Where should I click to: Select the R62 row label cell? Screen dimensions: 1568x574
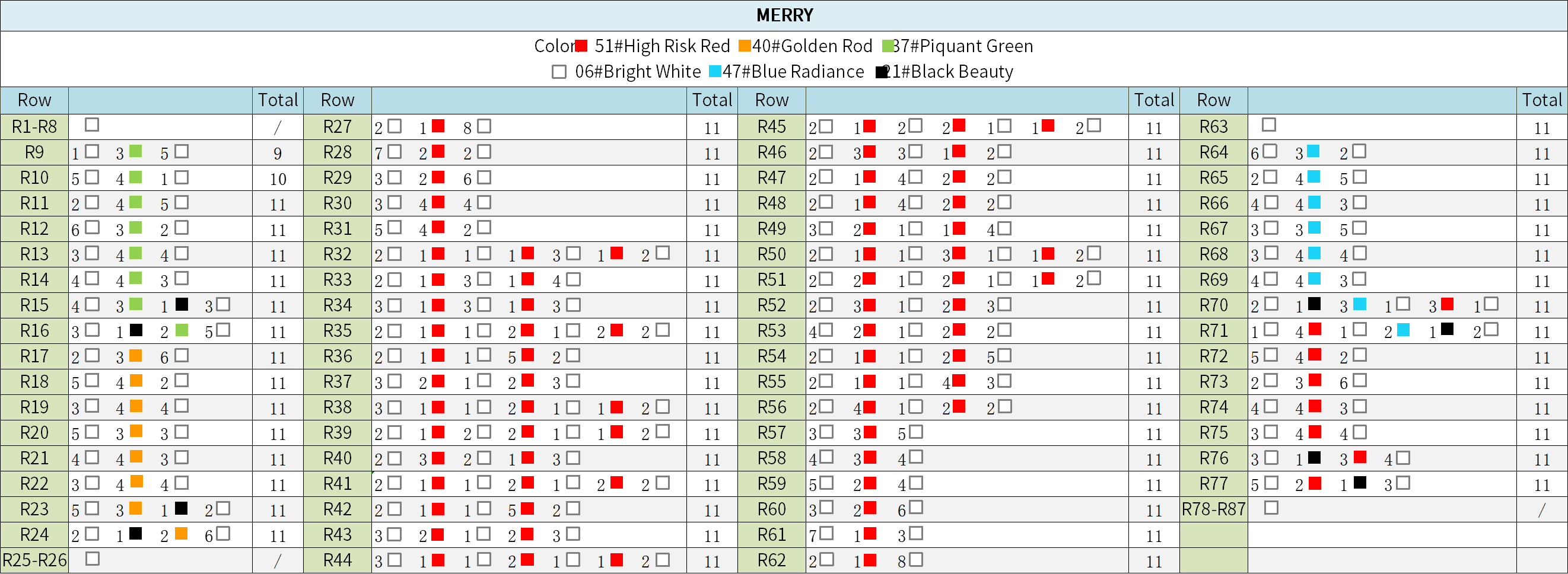[x=771, y=560]
